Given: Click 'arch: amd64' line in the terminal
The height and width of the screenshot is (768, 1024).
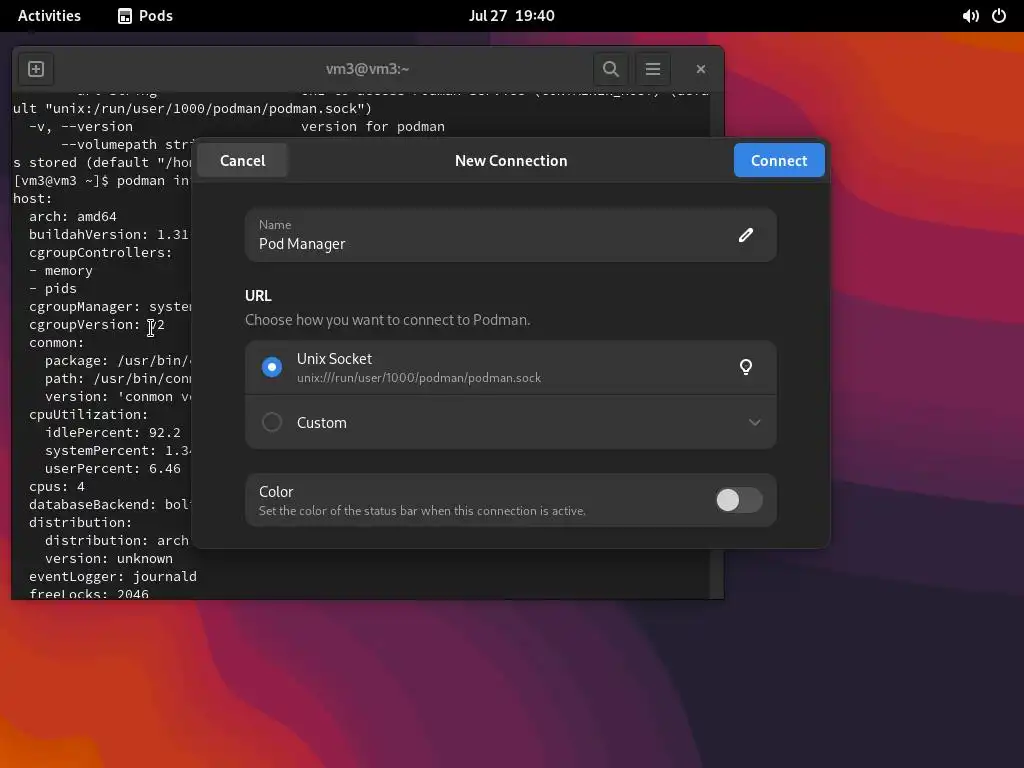Looking at the screenshot, I should tap(72, 216).
